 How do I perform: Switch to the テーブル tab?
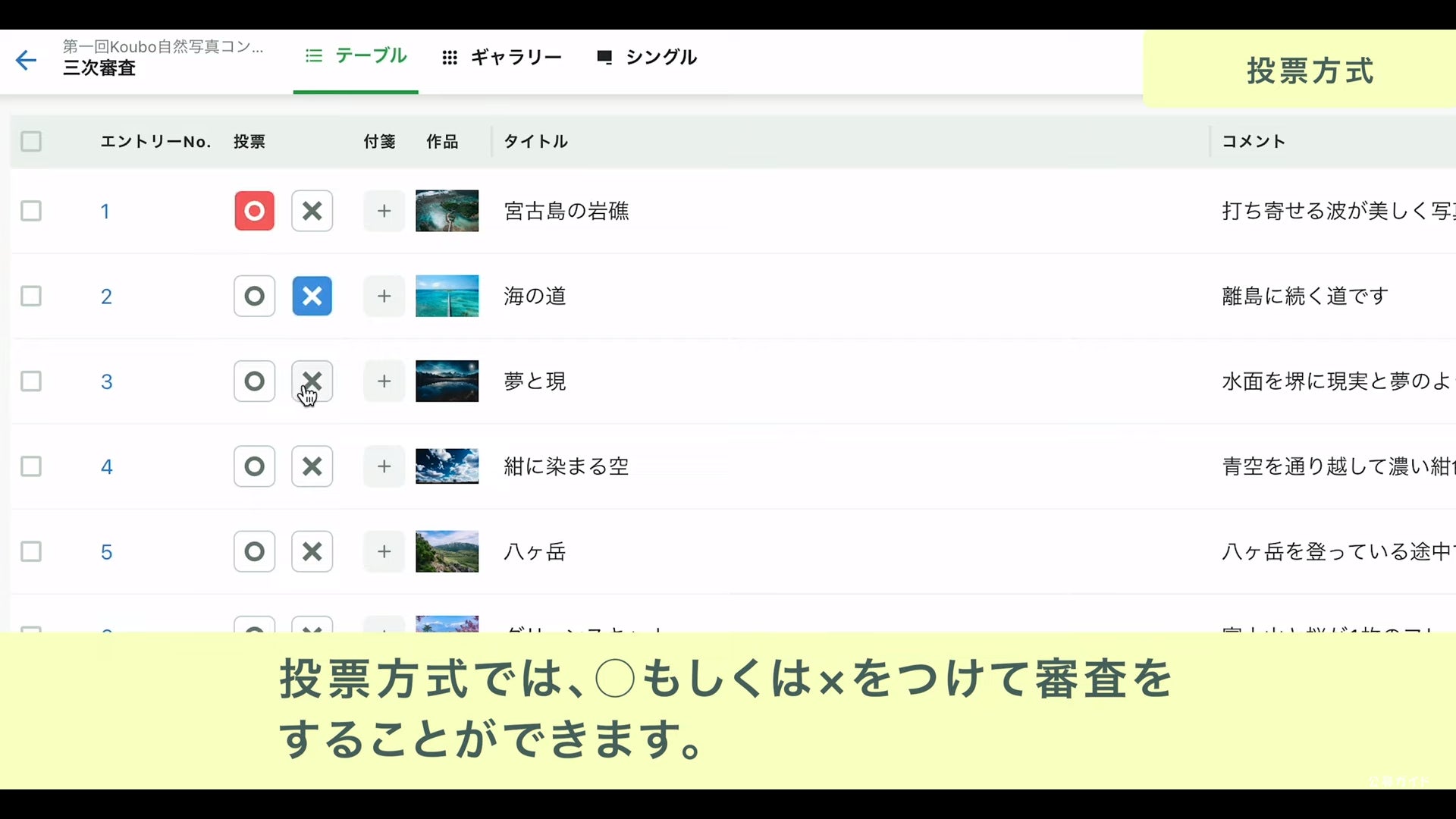tap(356, 56)
